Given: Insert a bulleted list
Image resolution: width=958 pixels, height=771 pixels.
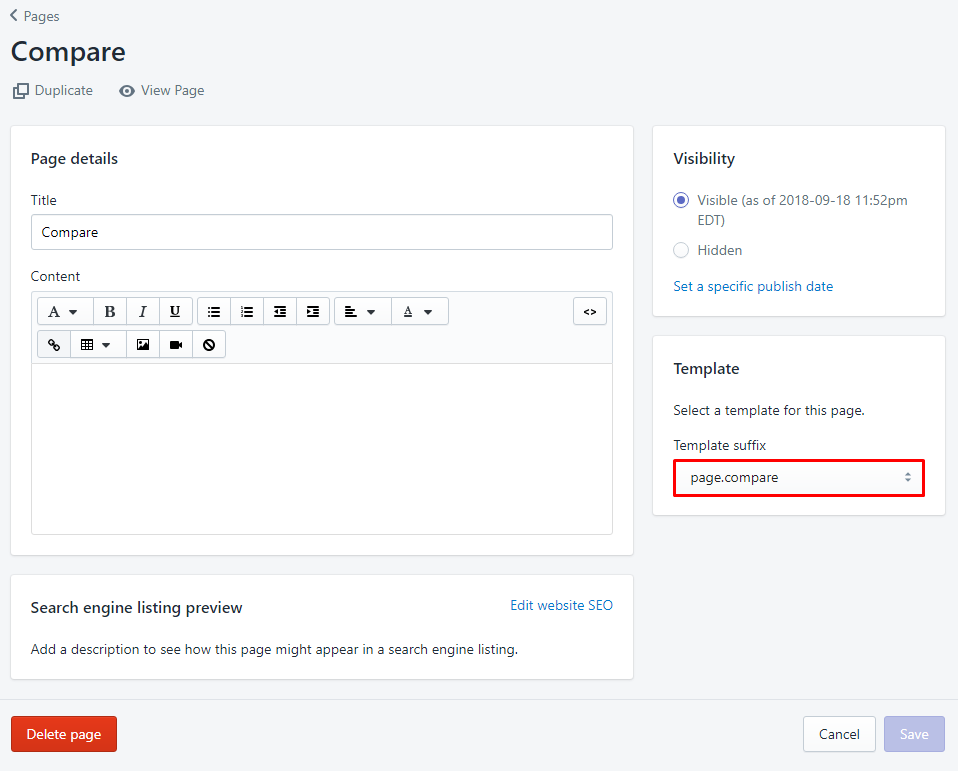Looking at the screenshot, I should click(214, 312).
